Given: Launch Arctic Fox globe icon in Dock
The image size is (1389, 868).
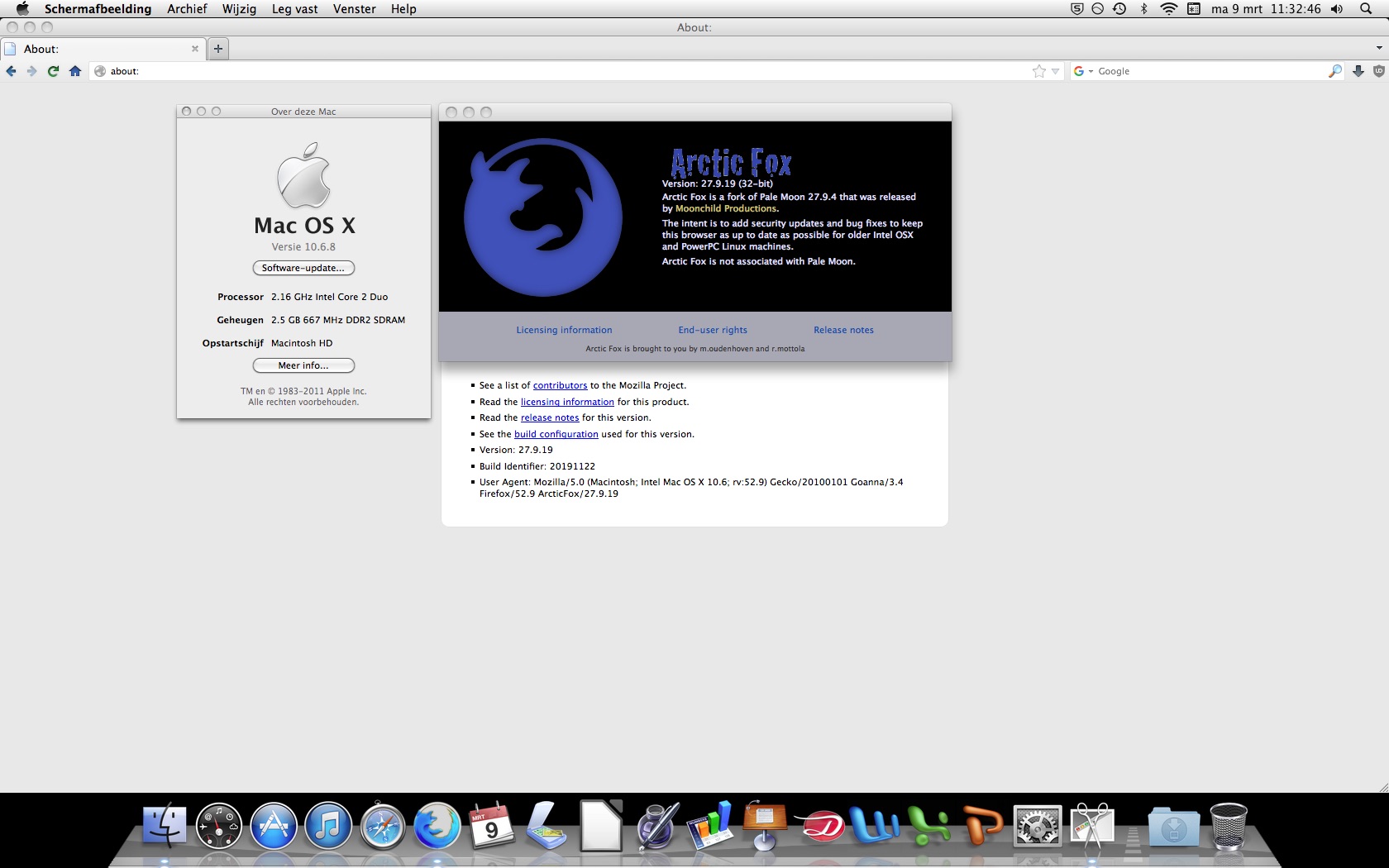Looking at the screenshot, I should [437, 826].
